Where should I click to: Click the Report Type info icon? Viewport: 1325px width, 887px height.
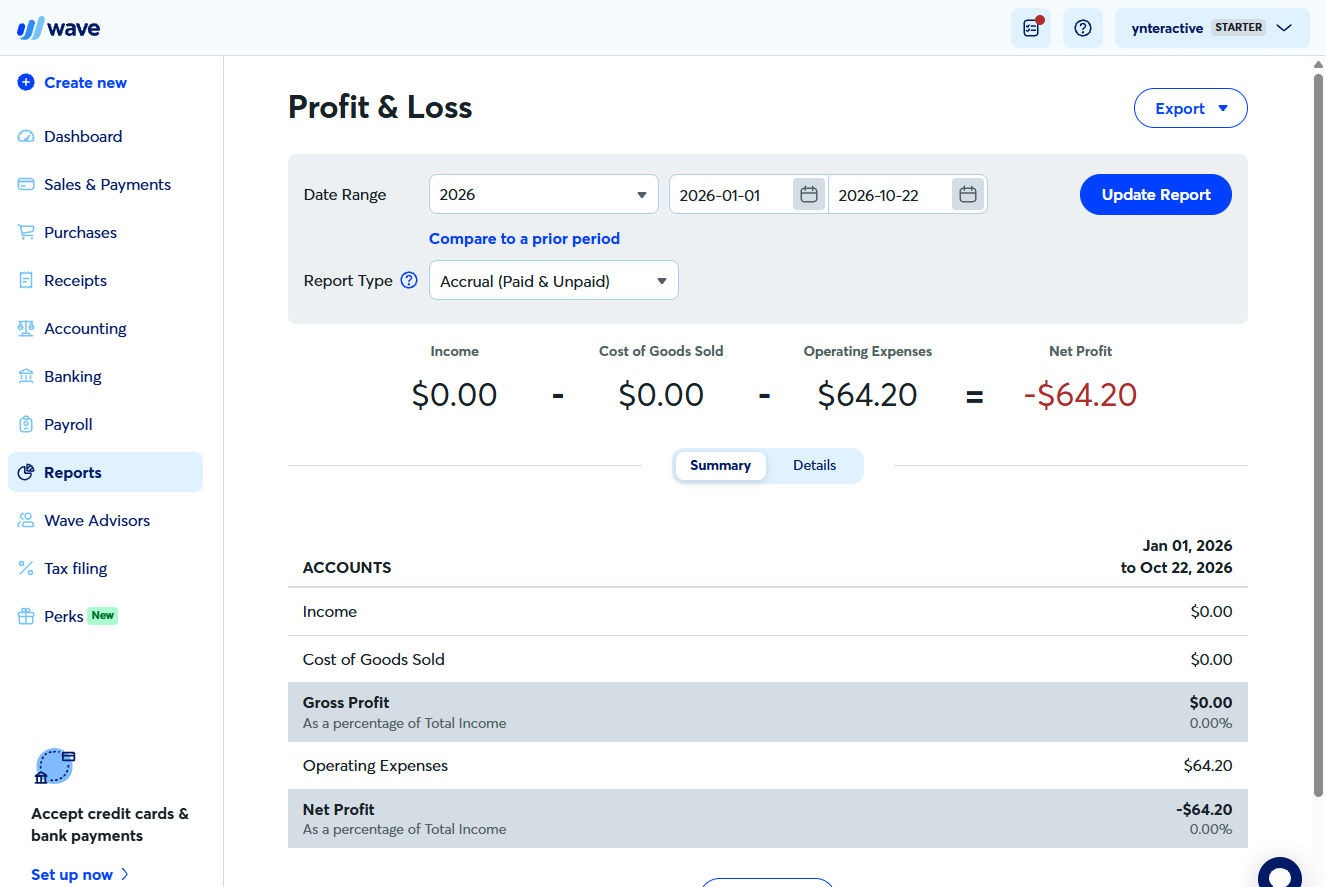pyautogui.click(x=409, y=281)
